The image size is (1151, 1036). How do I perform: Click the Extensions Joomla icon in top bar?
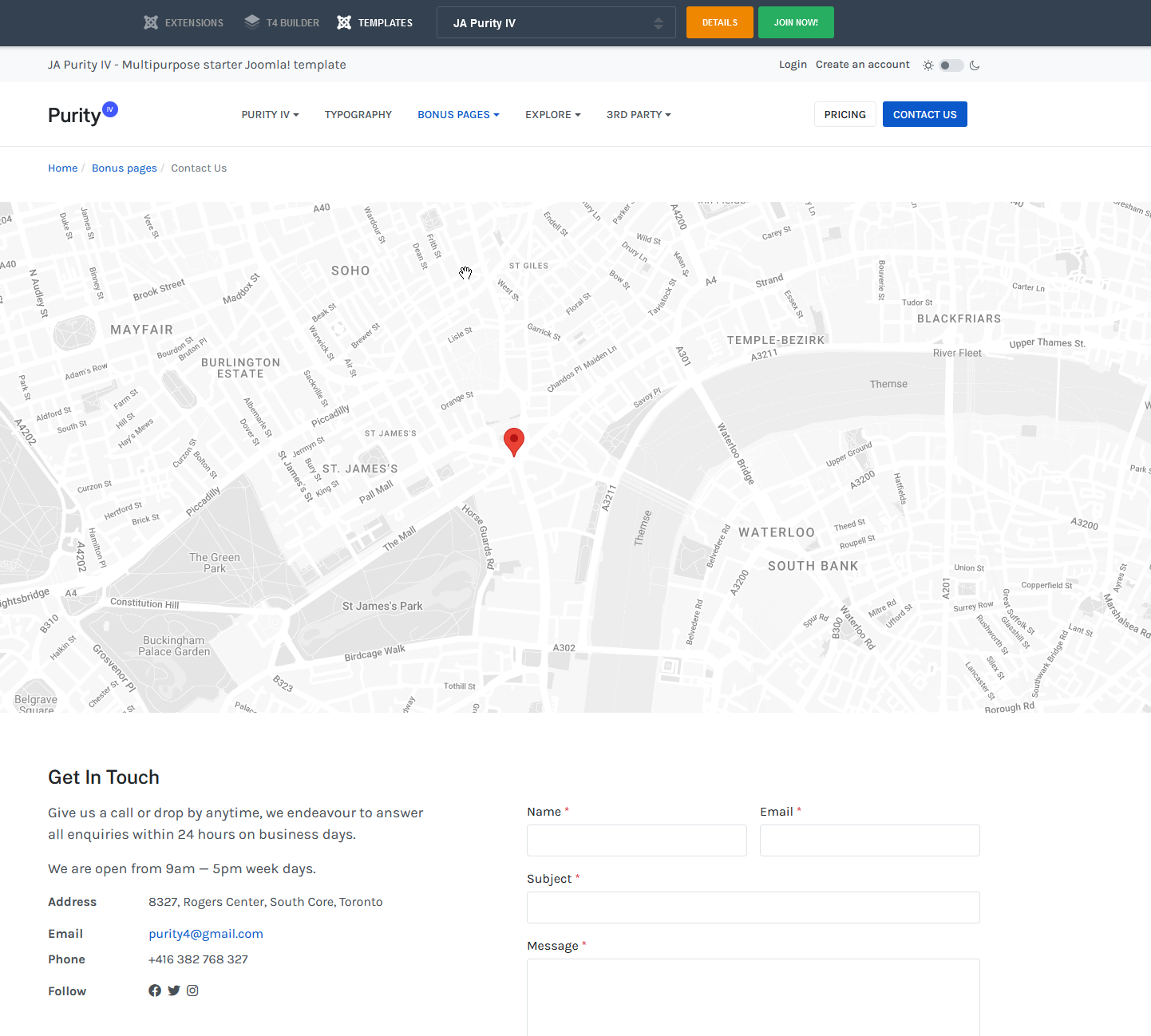[151, 22]
